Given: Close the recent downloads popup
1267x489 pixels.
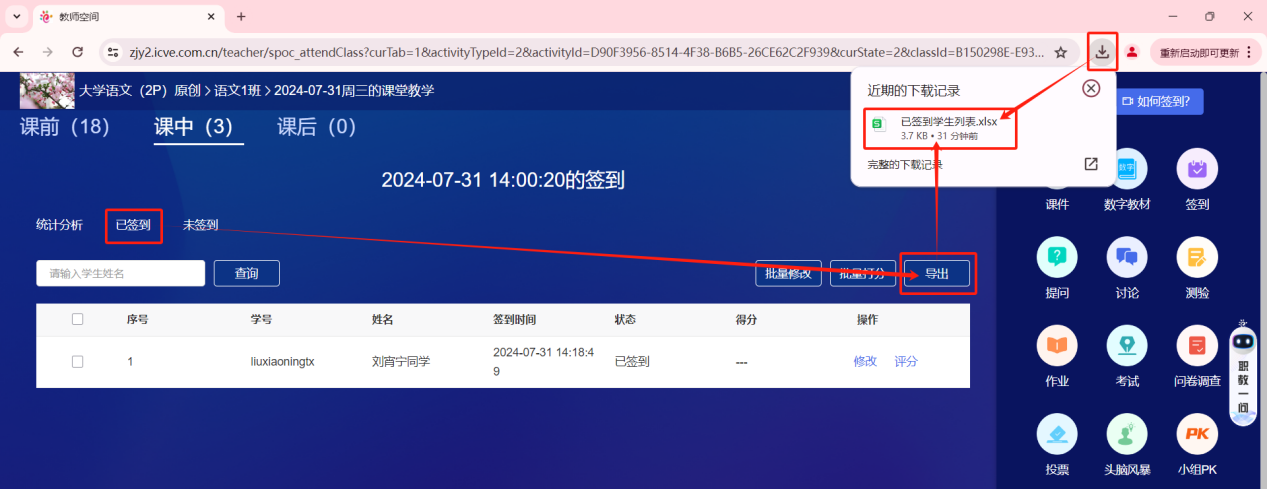Looking at the screenshot, I should (x=1091, y=88).
